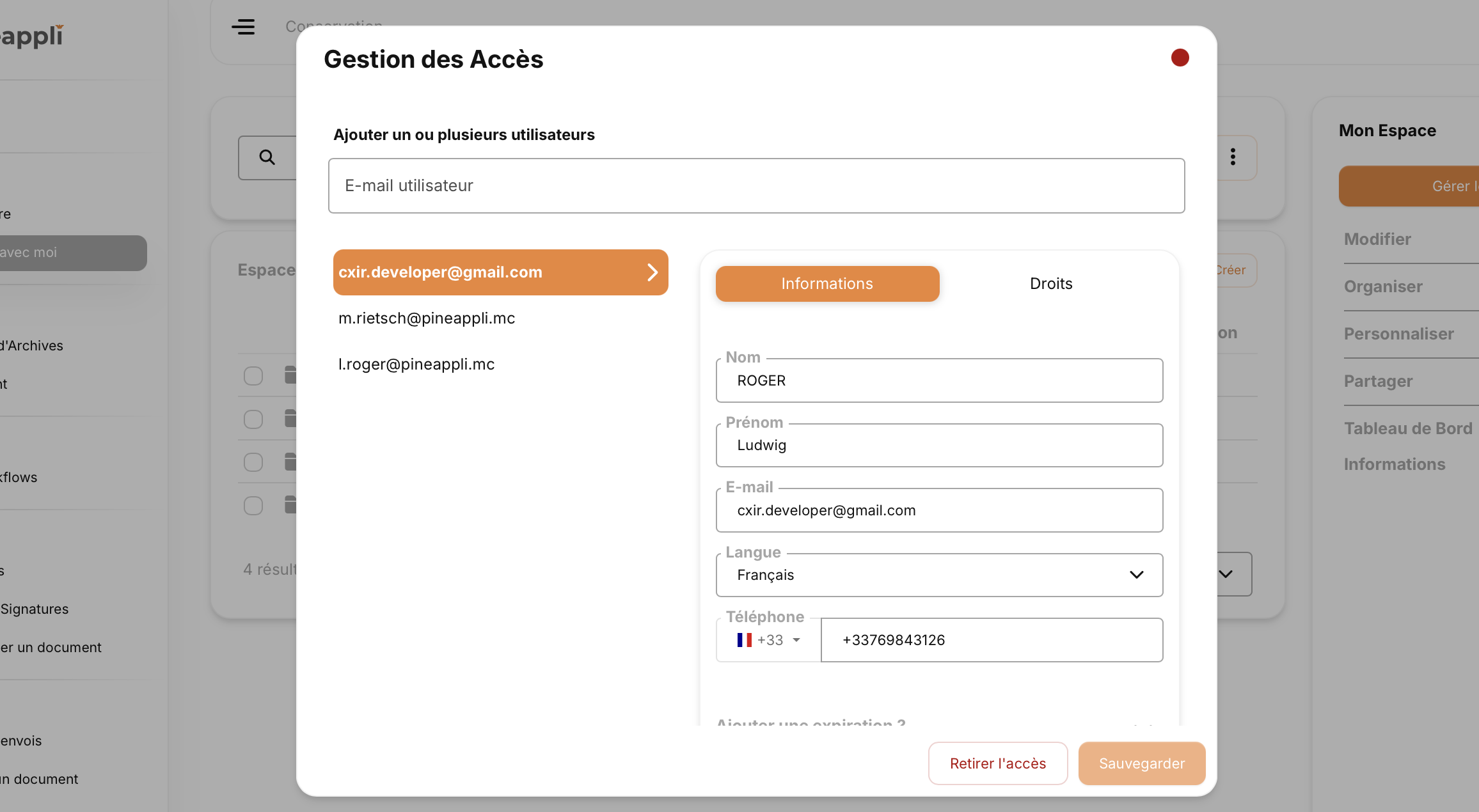Viewport: 1479px width, 812px height.
Task: Click the folder icon beside the first checkbox
Action: click(290, 375)
